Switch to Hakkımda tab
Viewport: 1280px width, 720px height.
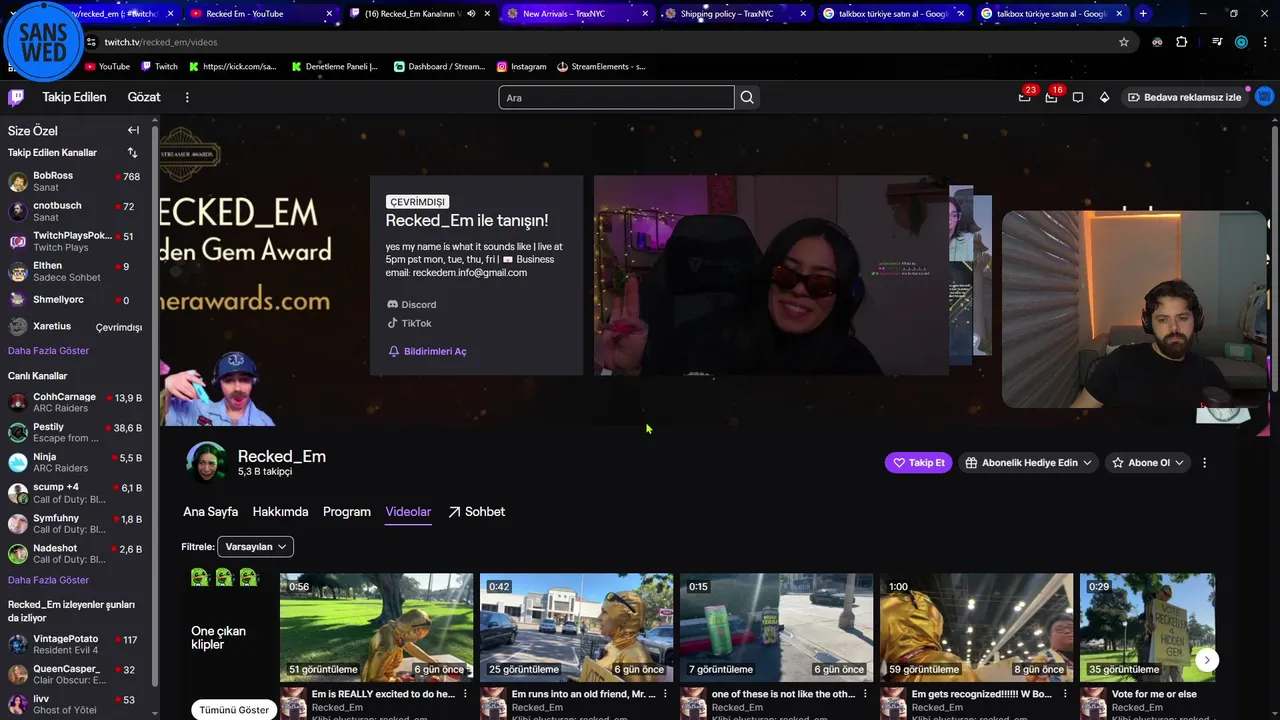point(280,512)
